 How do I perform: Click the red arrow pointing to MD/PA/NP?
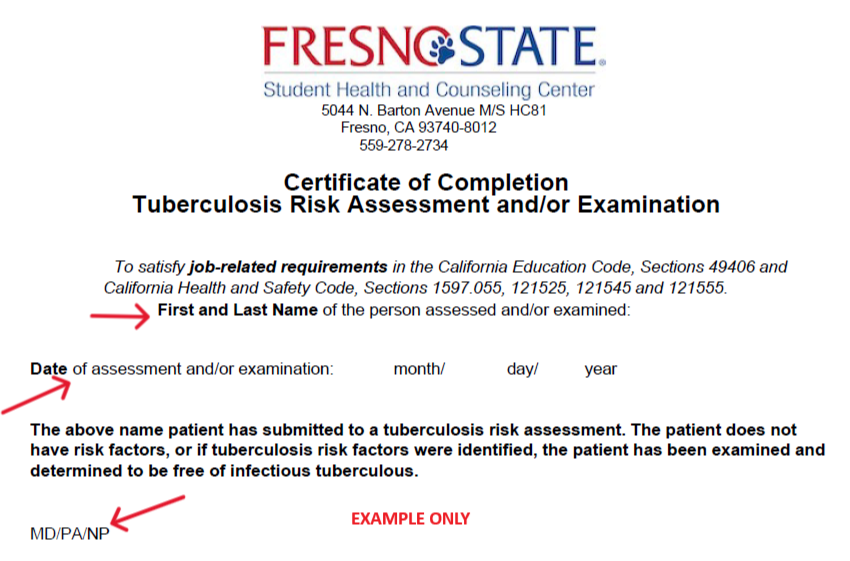(147, 513)
